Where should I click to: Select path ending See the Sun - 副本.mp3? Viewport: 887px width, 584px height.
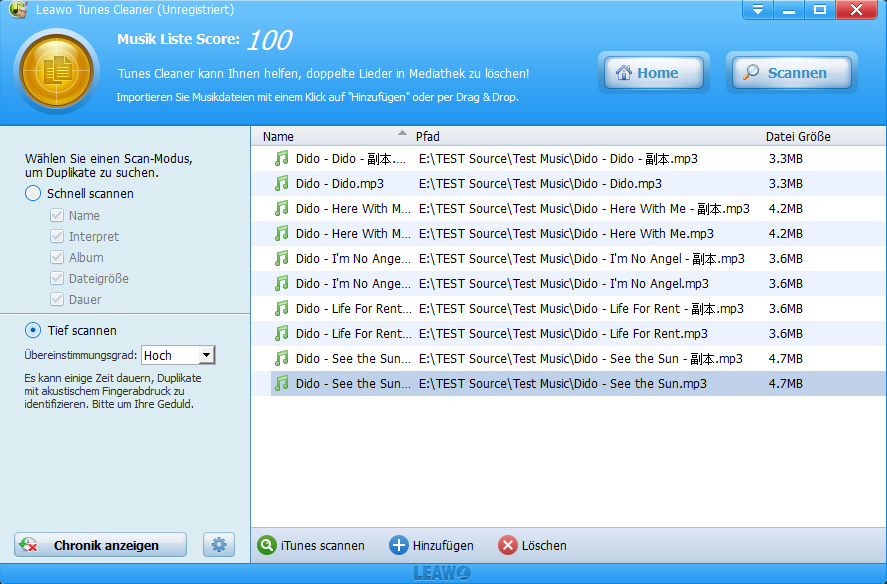point(581,358)
